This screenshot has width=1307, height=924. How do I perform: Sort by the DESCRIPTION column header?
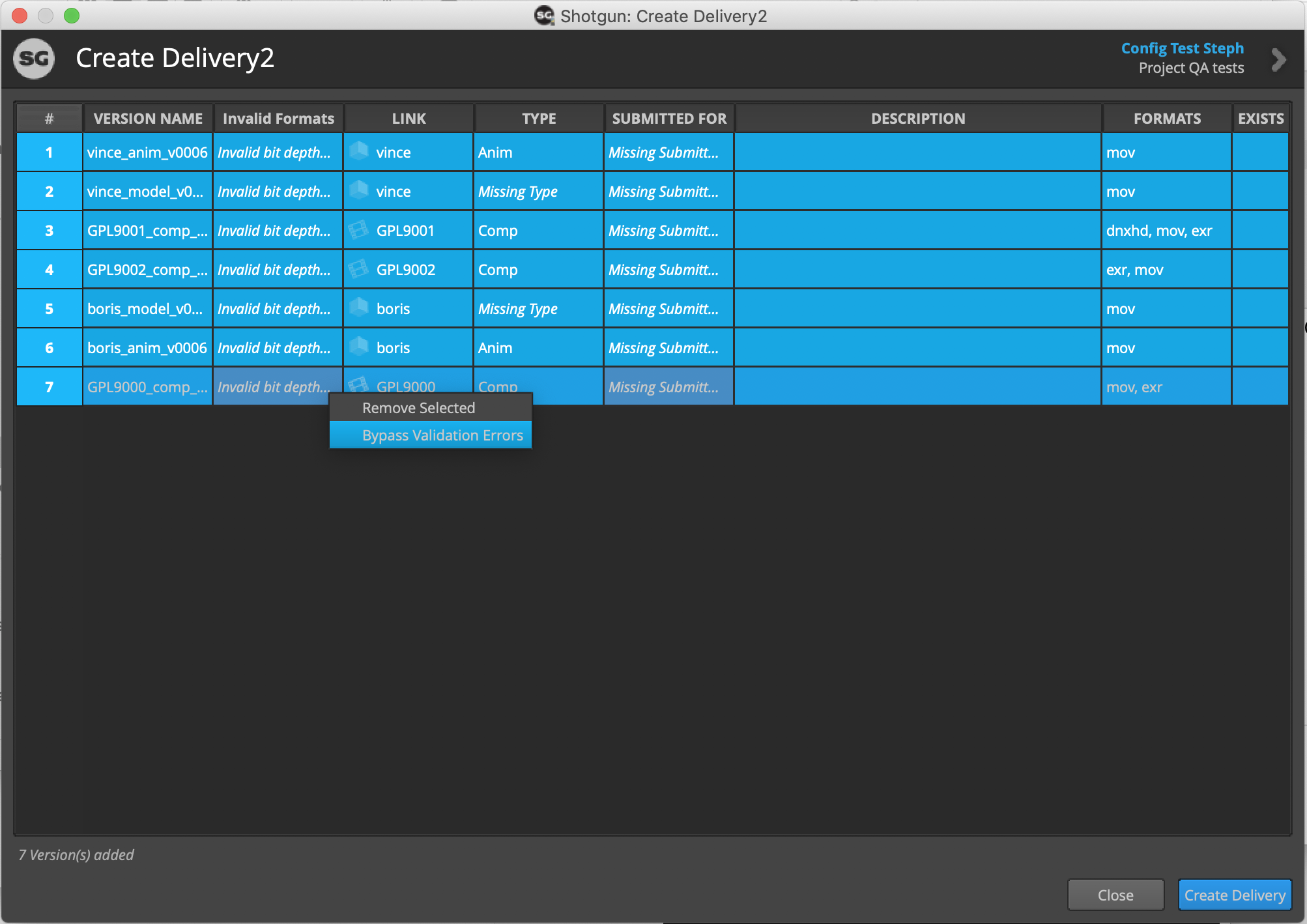tap(918, 119)
